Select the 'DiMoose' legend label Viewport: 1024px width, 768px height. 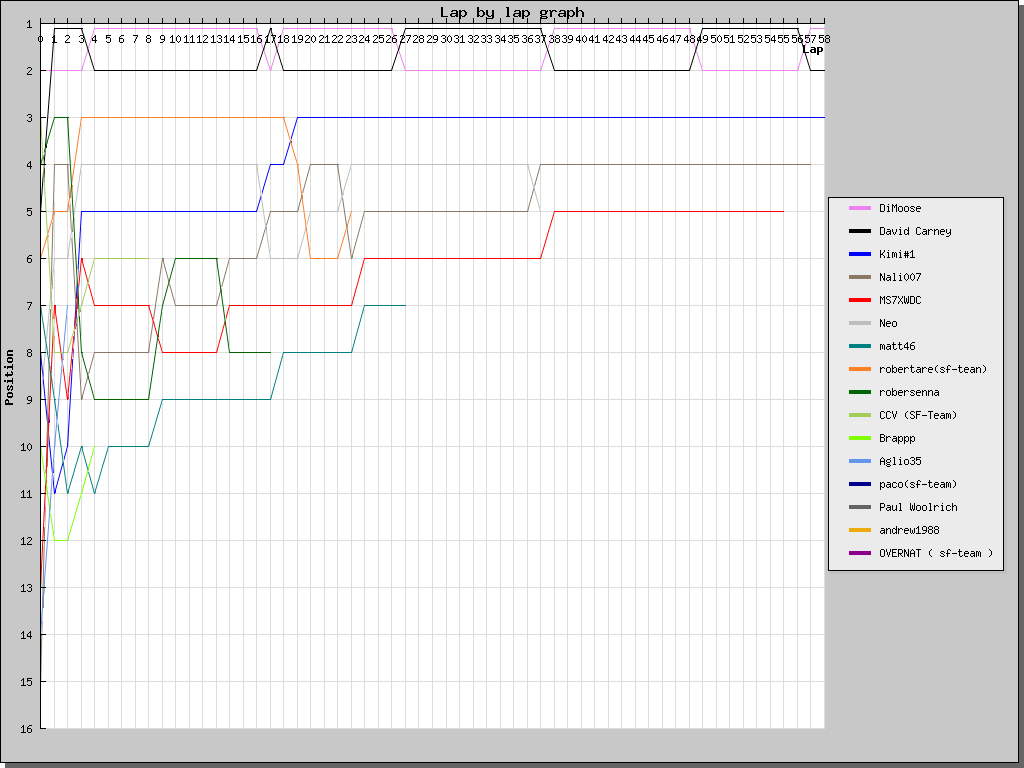coord(900,208)
